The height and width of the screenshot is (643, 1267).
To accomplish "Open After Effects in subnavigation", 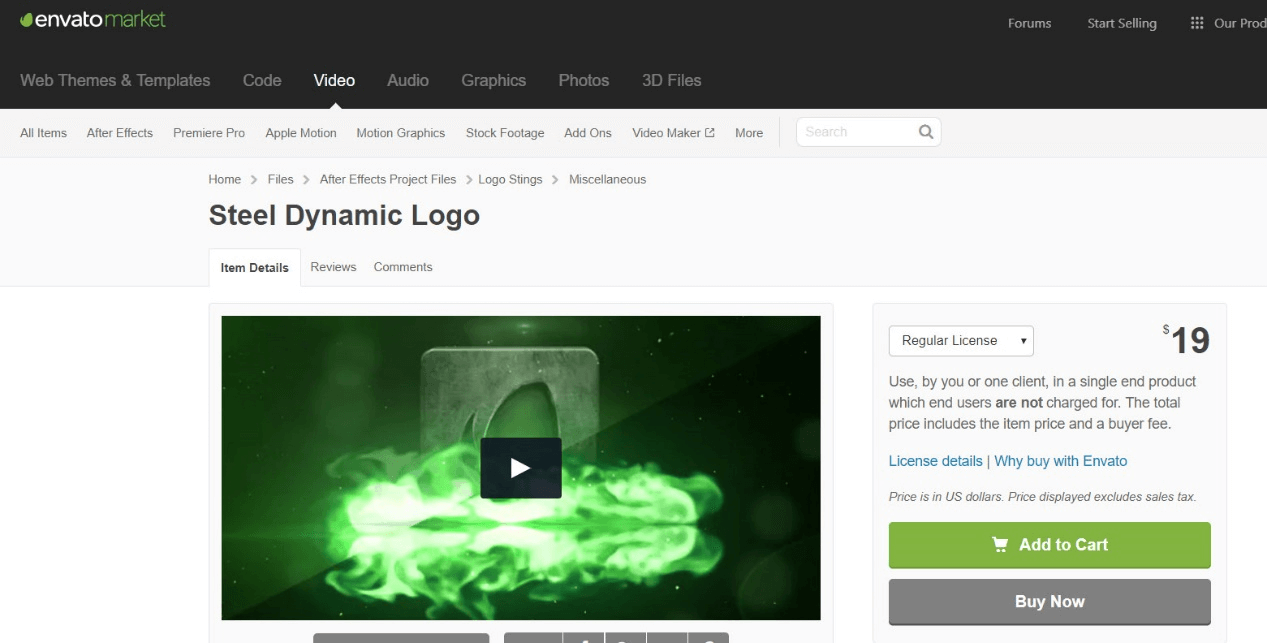I will [120, 133].
